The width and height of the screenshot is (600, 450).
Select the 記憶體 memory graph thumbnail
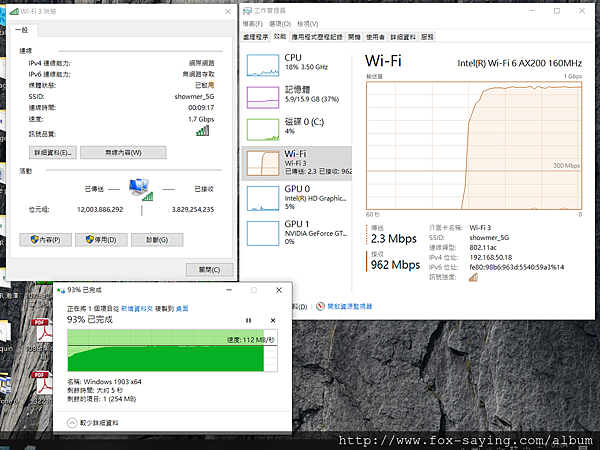pyautogui.click(x=263, y=97)
